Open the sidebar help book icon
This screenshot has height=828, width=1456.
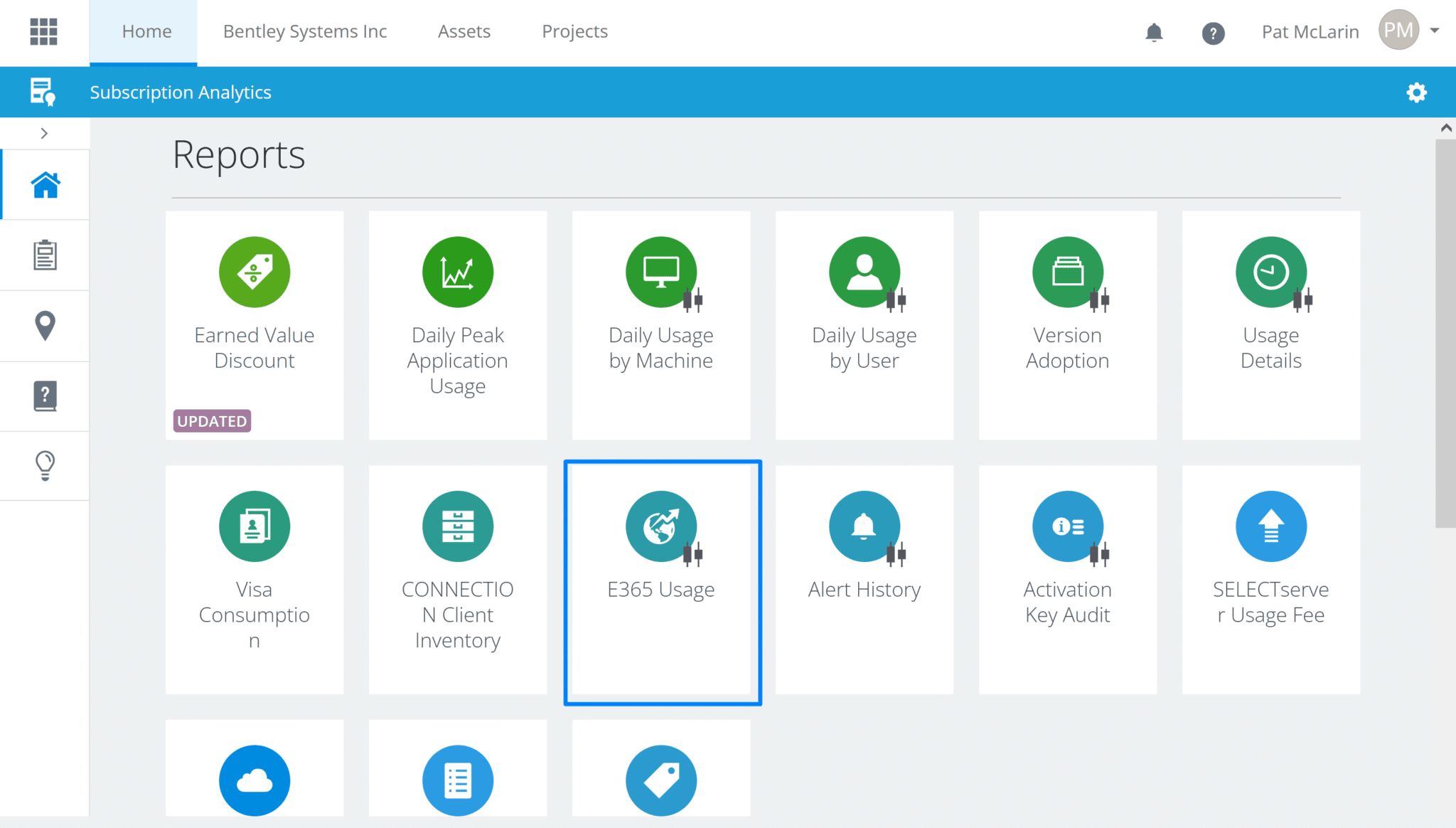(45, 396)
